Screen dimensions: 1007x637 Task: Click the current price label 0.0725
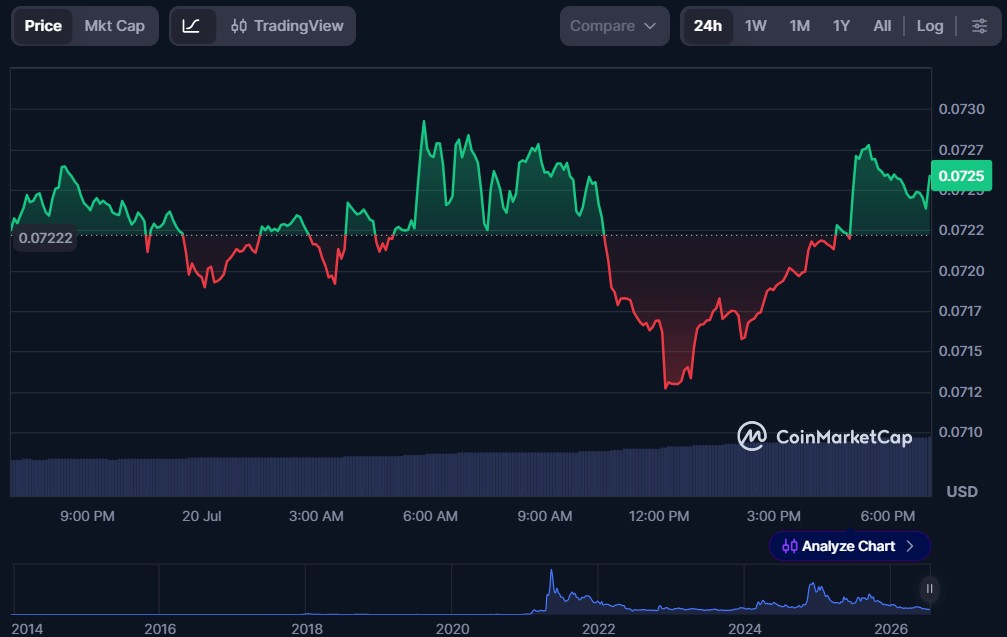click(x=961, y=176)
